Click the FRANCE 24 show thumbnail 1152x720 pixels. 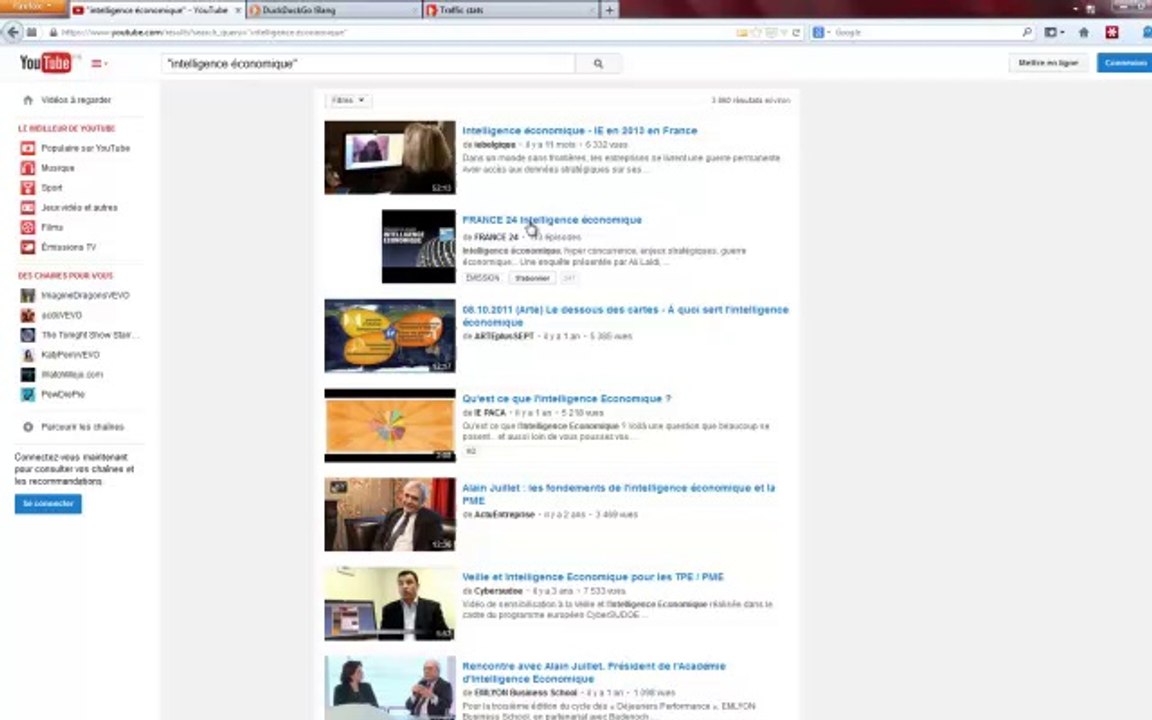(x=419, y=247)
